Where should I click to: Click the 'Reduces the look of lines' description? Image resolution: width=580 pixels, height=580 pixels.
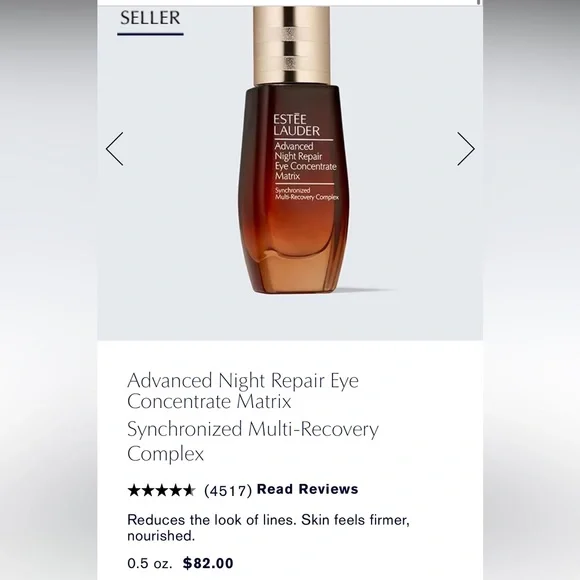268,527
